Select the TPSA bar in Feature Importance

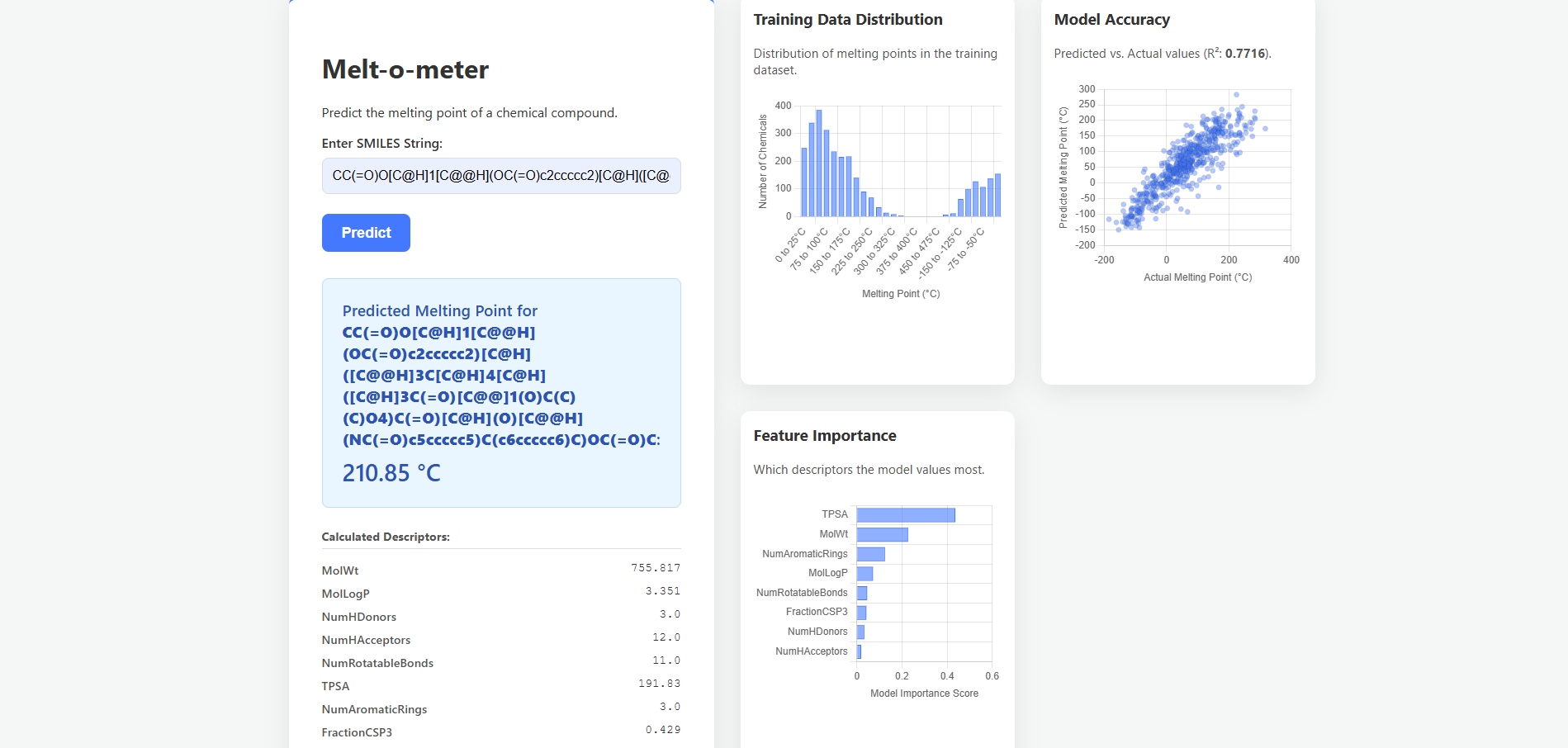(905, 515)
